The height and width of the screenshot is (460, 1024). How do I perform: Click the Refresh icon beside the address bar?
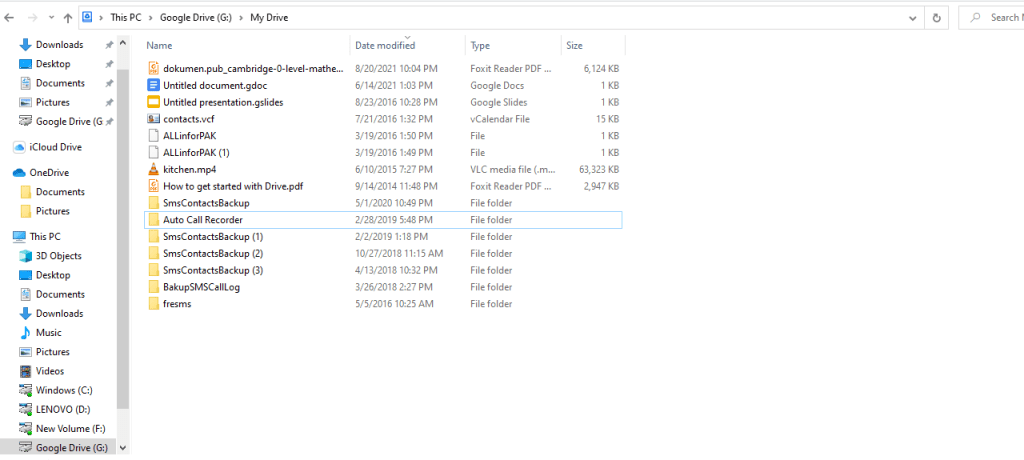(x=936, y=18)
